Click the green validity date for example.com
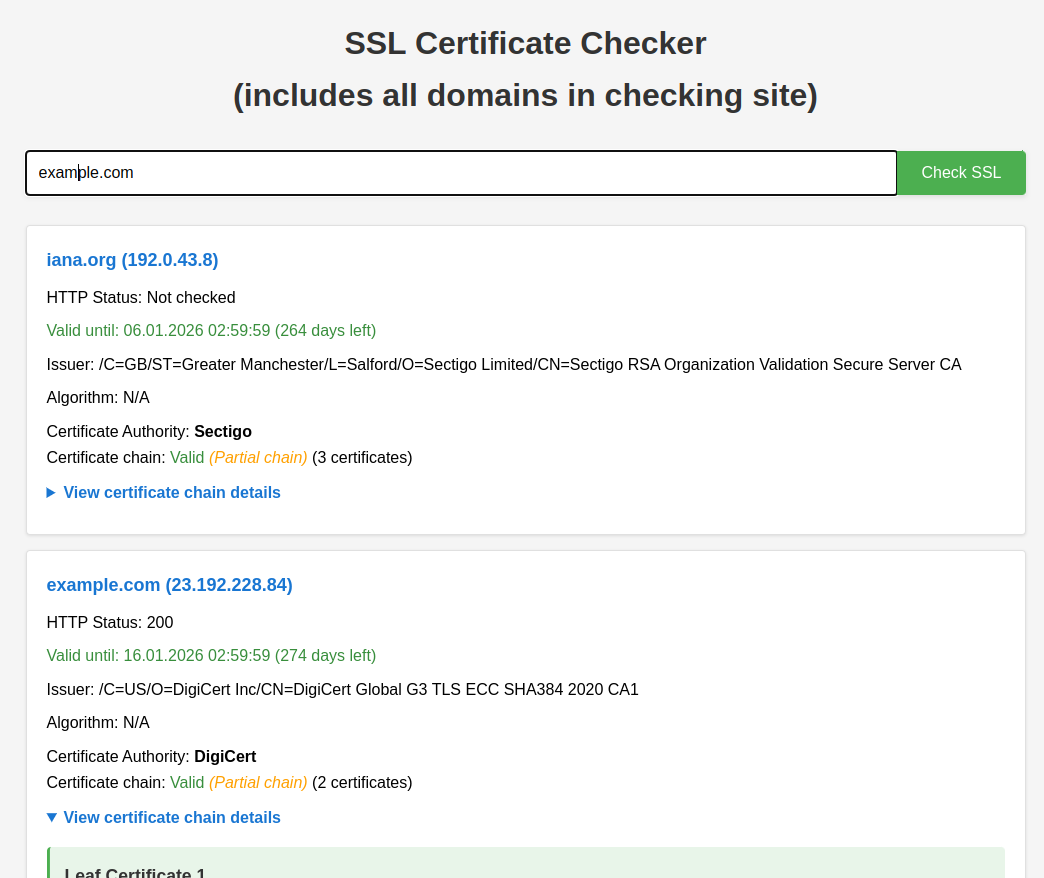Screen dimensions: 1044x878 [x=210, y=655]
